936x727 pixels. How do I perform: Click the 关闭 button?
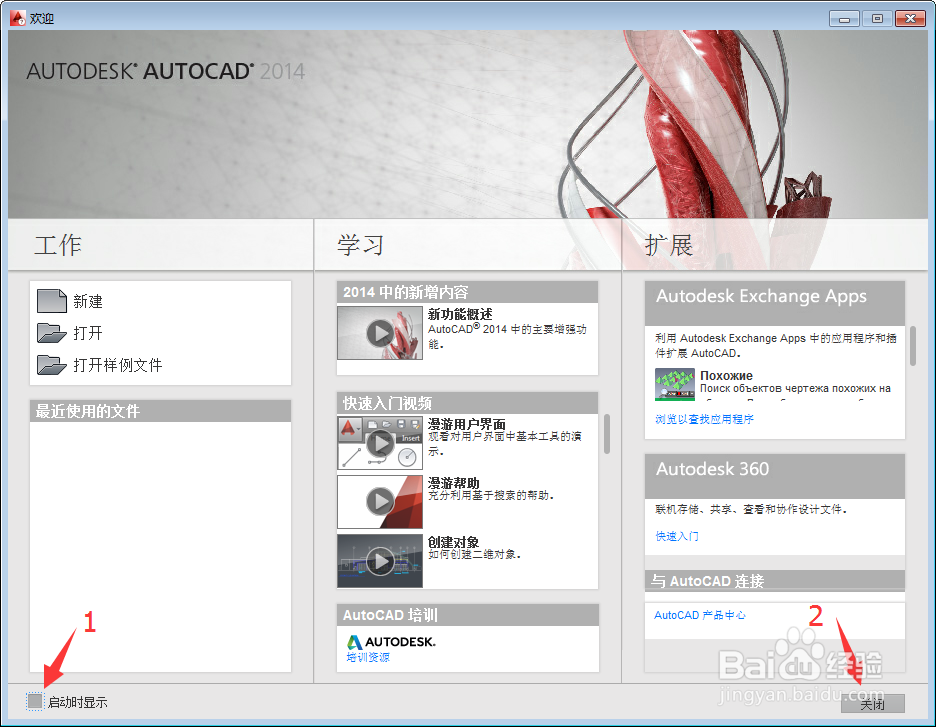(873, 704)
